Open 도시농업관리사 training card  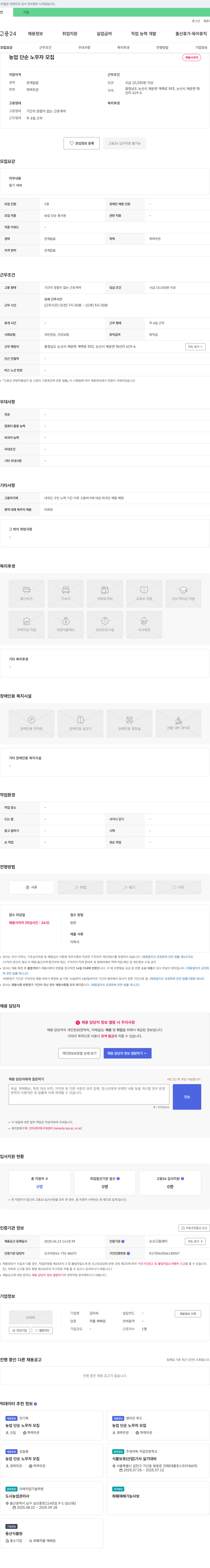pyautogui.click(x=52, y=1498)
